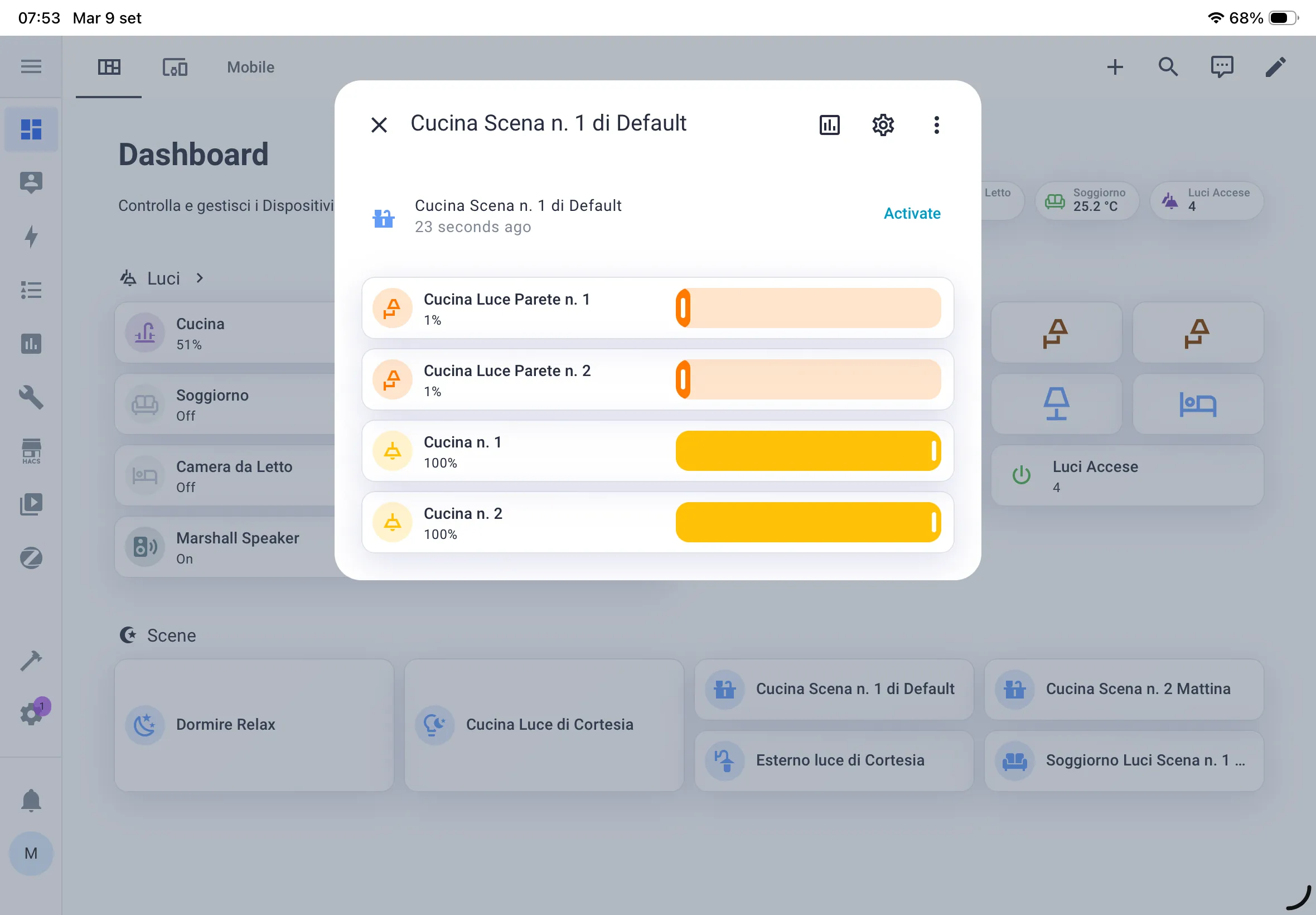The width and height of the screenshot is (1316, 915).
Task: Open the Media browser sidebar icon
Action: [31, 504]
